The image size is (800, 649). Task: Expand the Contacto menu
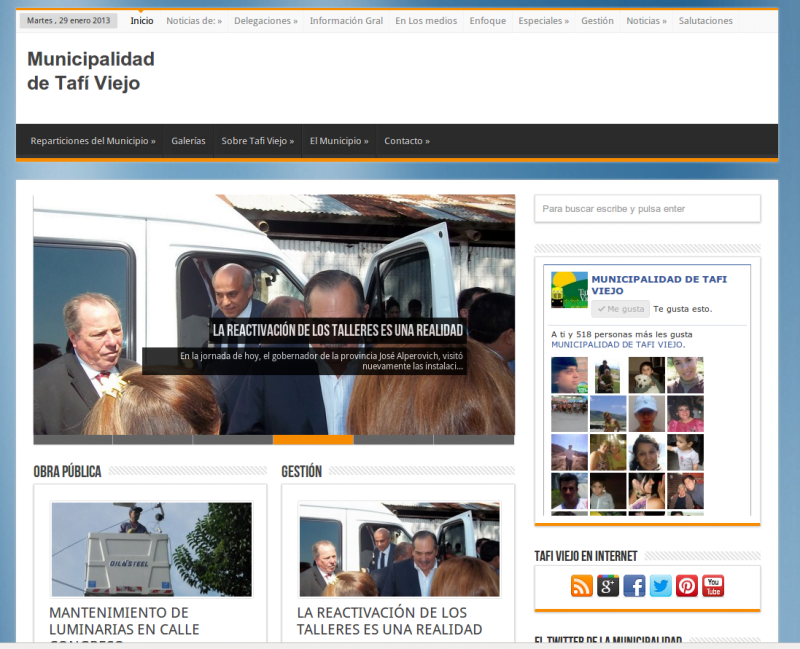[407, 141]
